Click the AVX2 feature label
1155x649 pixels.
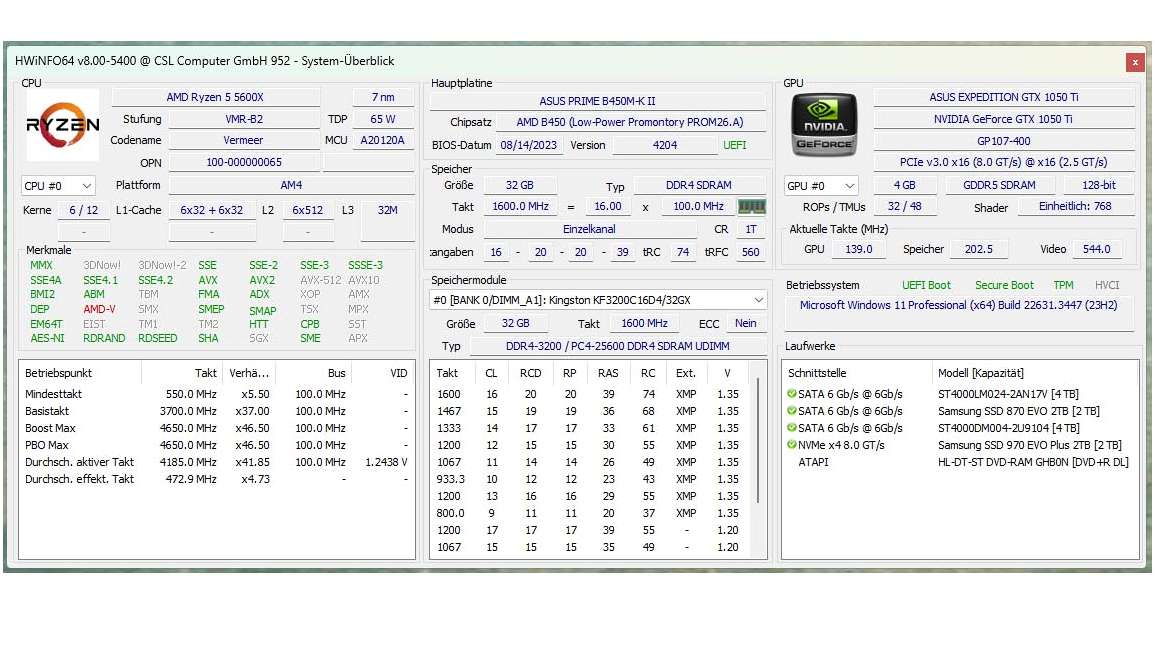[x=262, y=280]
